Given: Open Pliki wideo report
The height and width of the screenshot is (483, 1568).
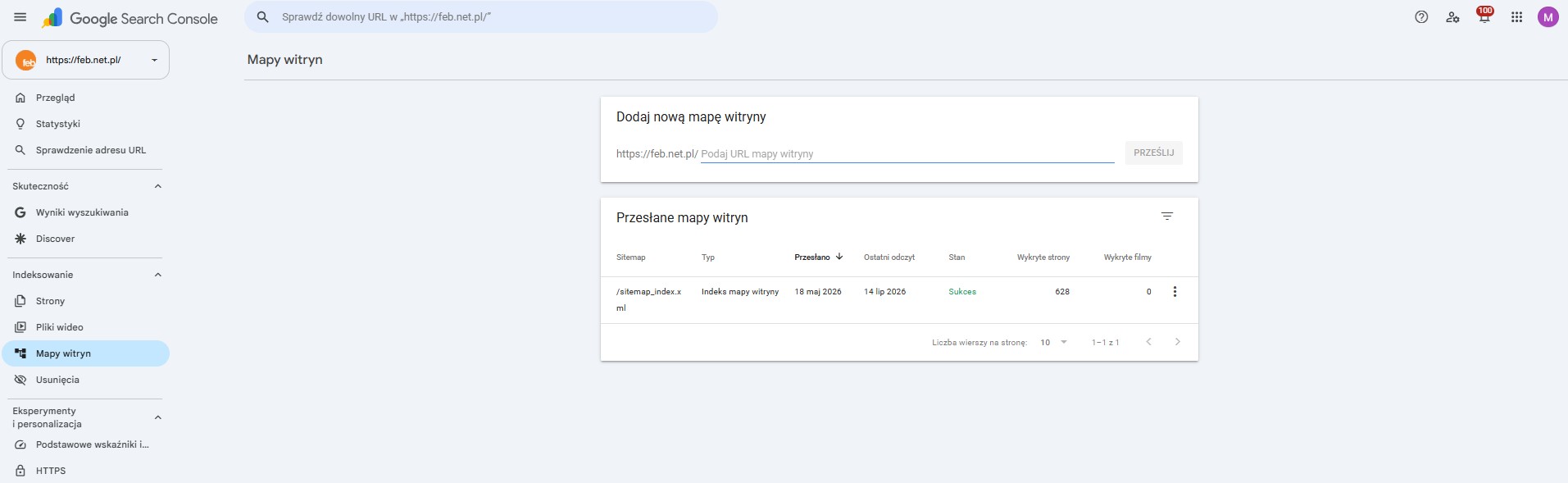Looking at the screenshot, I should click(x=85, y=327).
